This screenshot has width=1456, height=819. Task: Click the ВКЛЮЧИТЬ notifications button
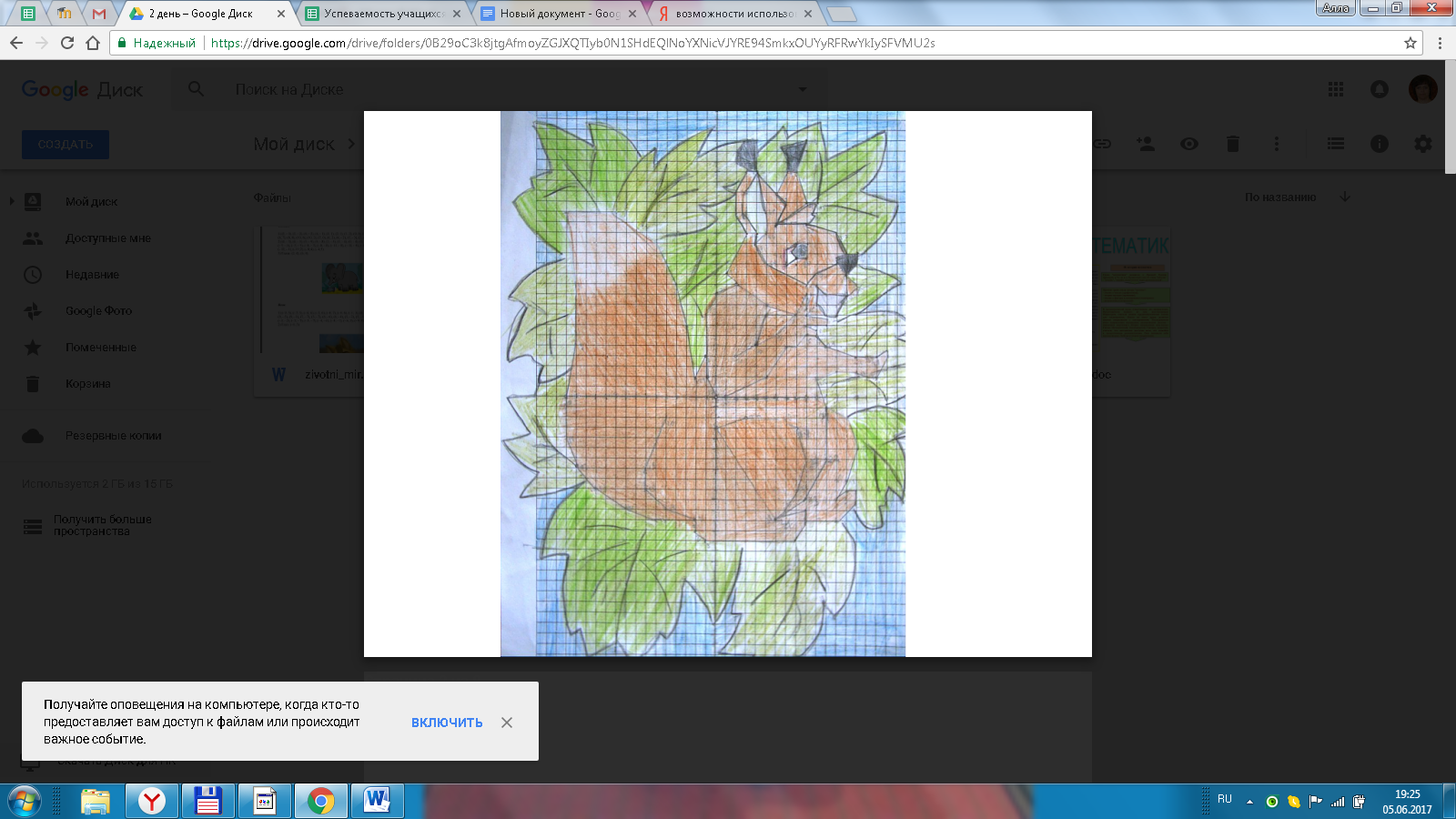(447, 723)
